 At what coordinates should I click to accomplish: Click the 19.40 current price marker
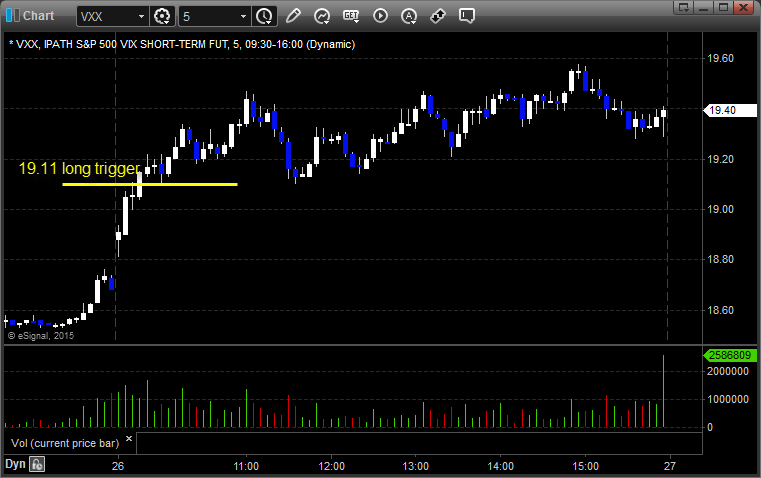[730, 111]
